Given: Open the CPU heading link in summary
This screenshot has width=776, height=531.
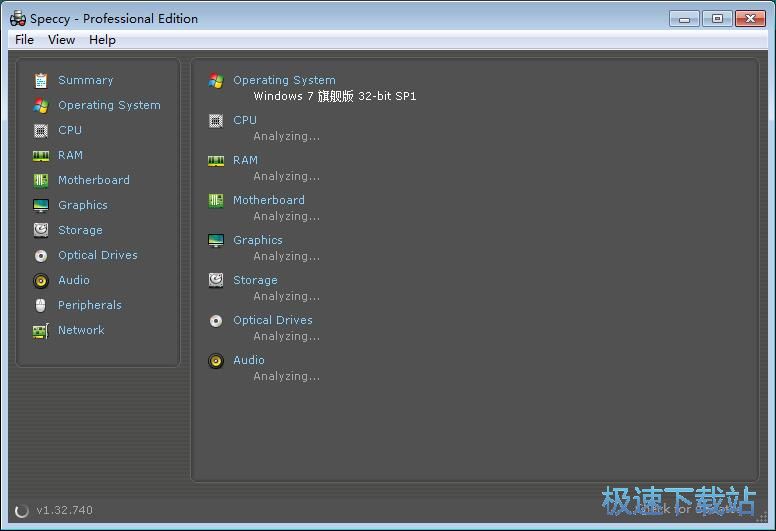Looking at the screenshot, I should (245, 120).
